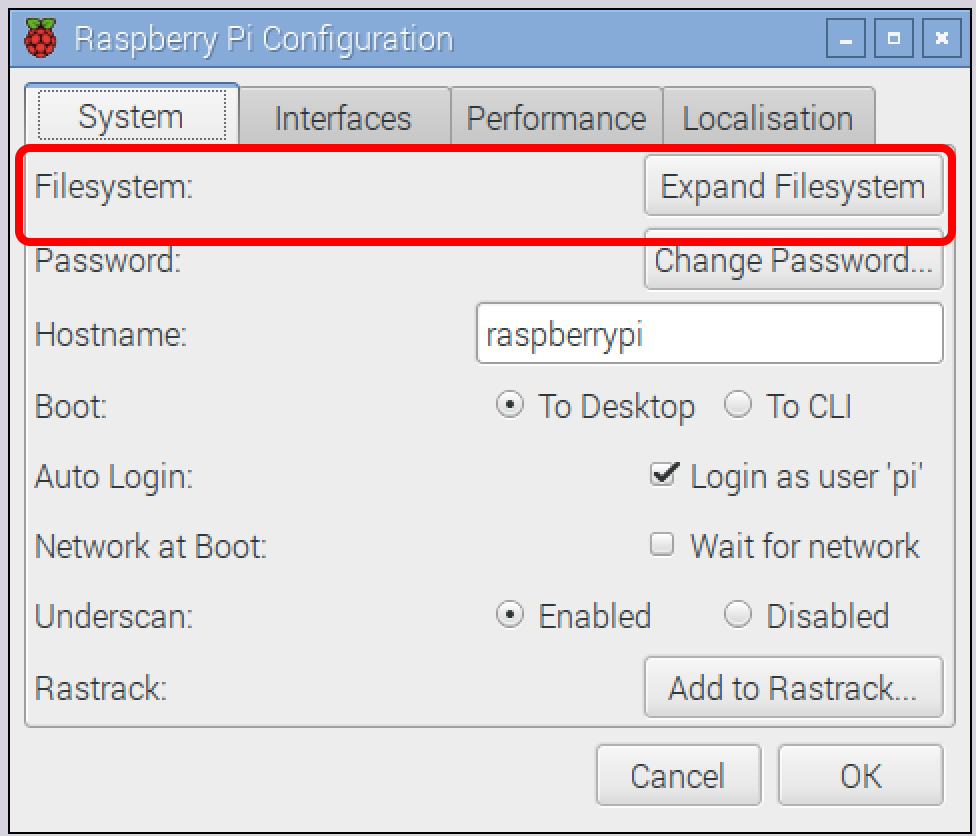Cancel the configuration dialog

point(677,776)
